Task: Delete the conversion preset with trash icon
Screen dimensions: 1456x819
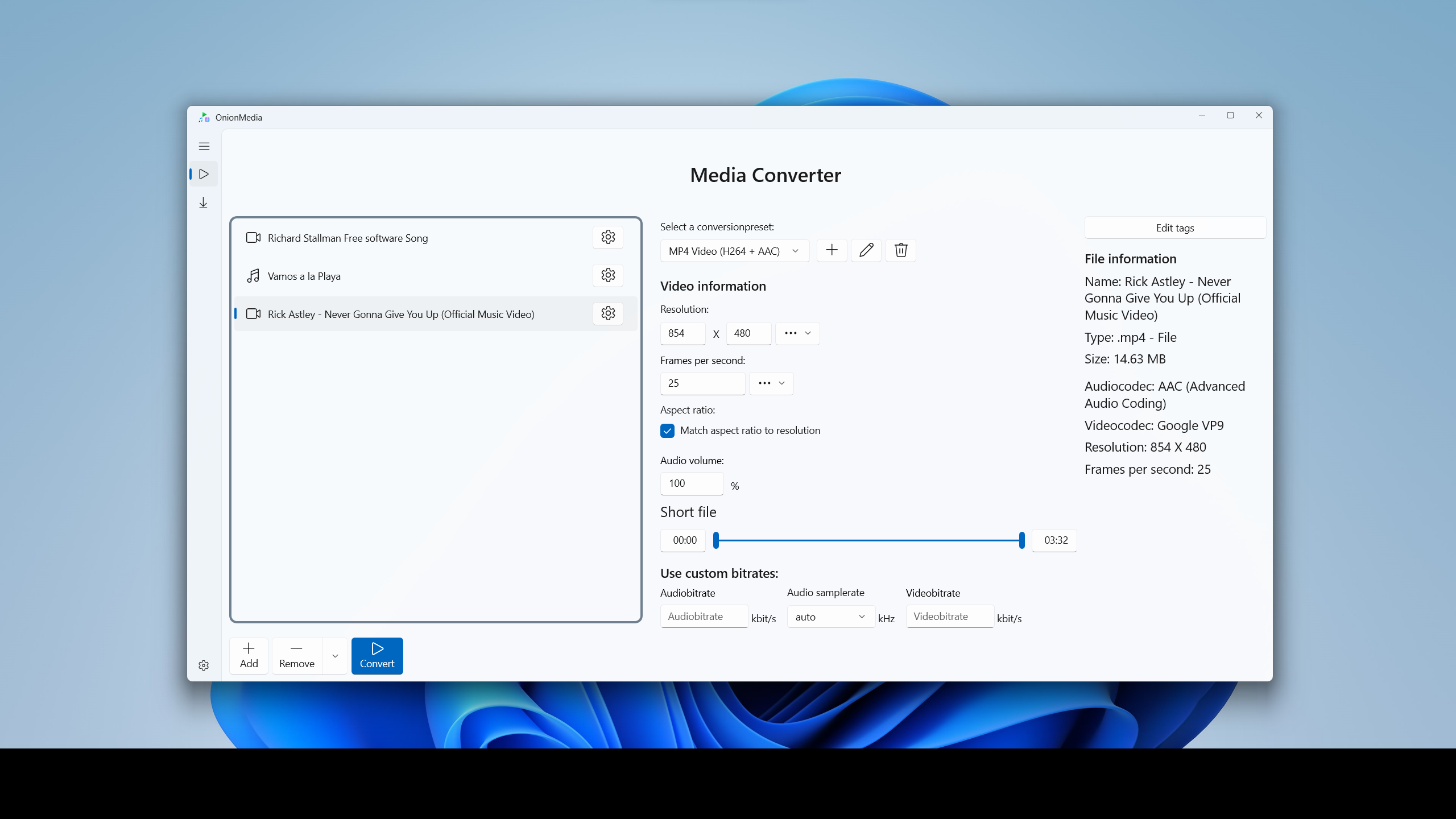Action: 901,250
